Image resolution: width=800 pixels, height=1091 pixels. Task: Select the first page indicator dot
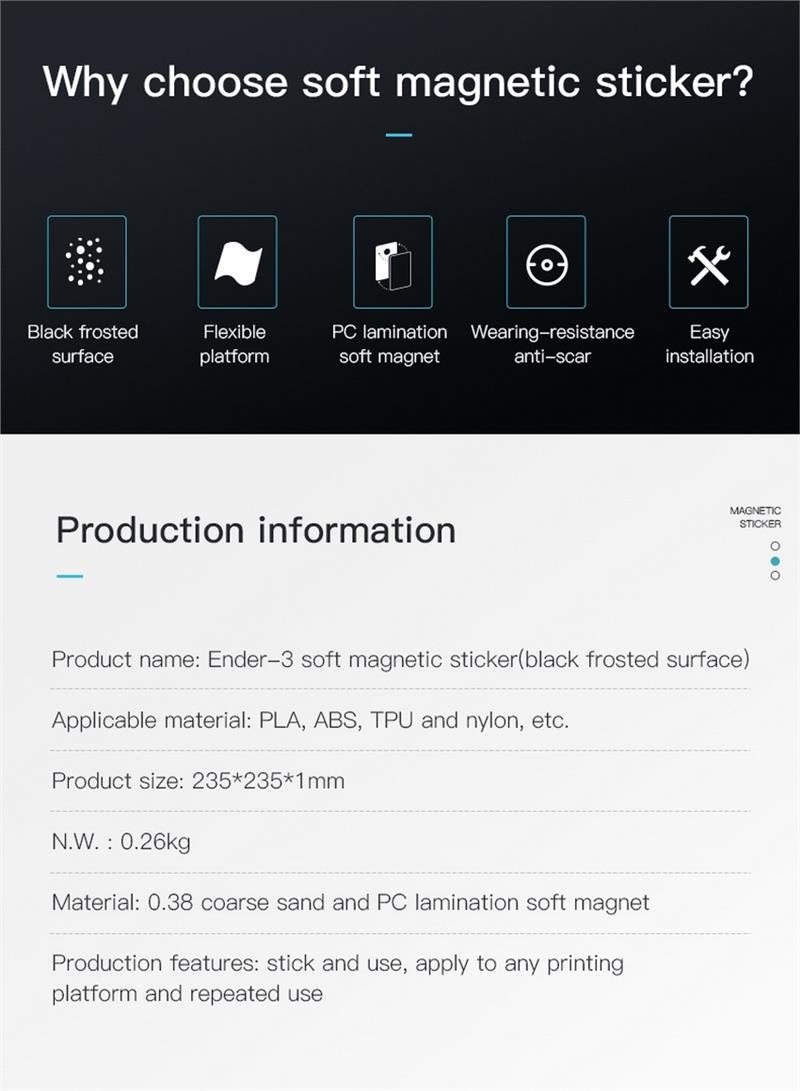(x=775, y=546)
